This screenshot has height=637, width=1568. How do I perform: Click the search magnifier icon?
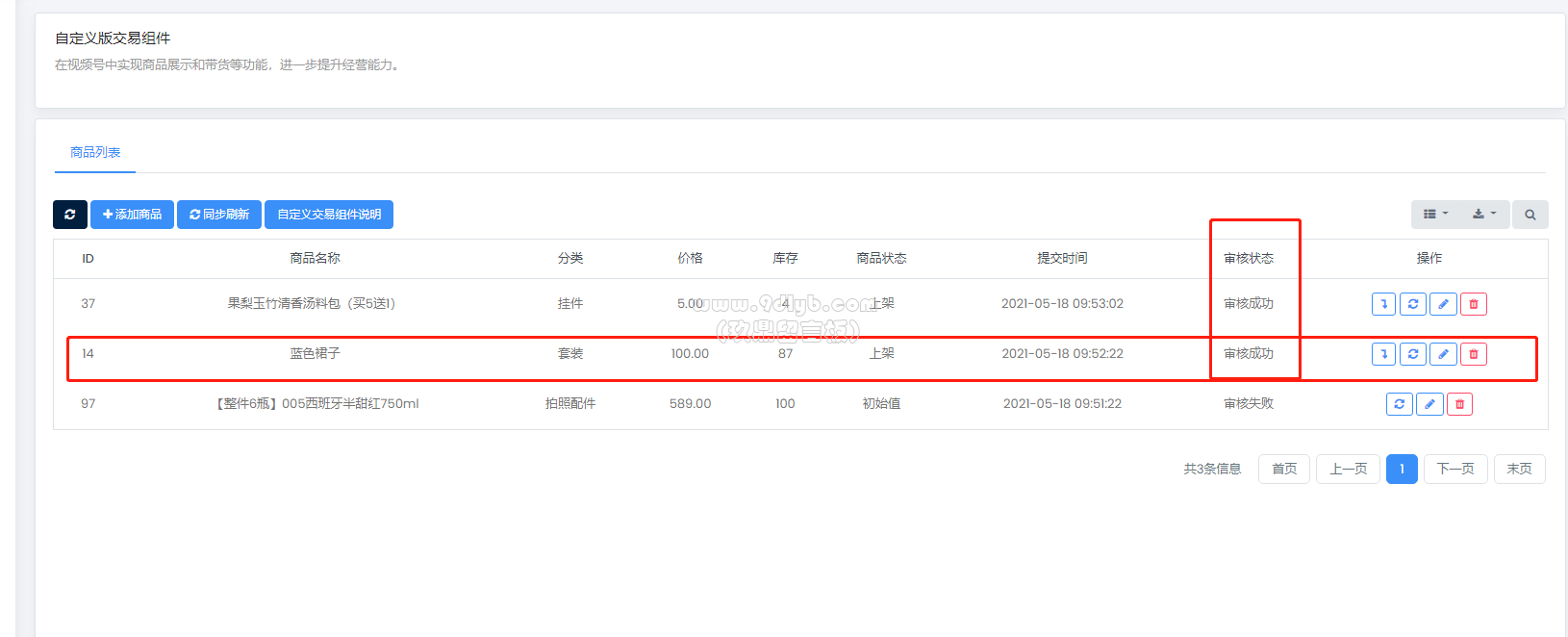tap(1530, 215)
